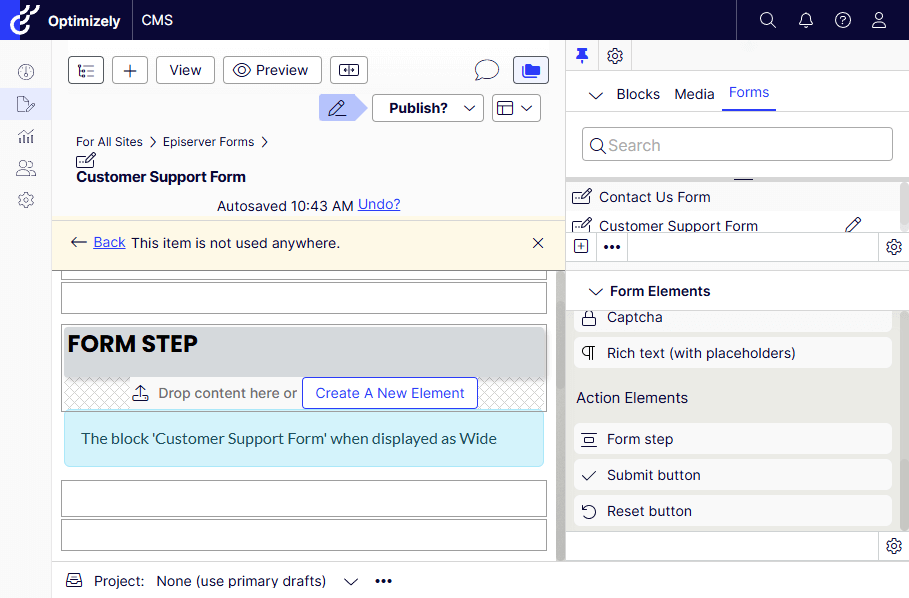909x598 pixels.
Task: Pin the assets pane
Action: [x=582, y=55]
